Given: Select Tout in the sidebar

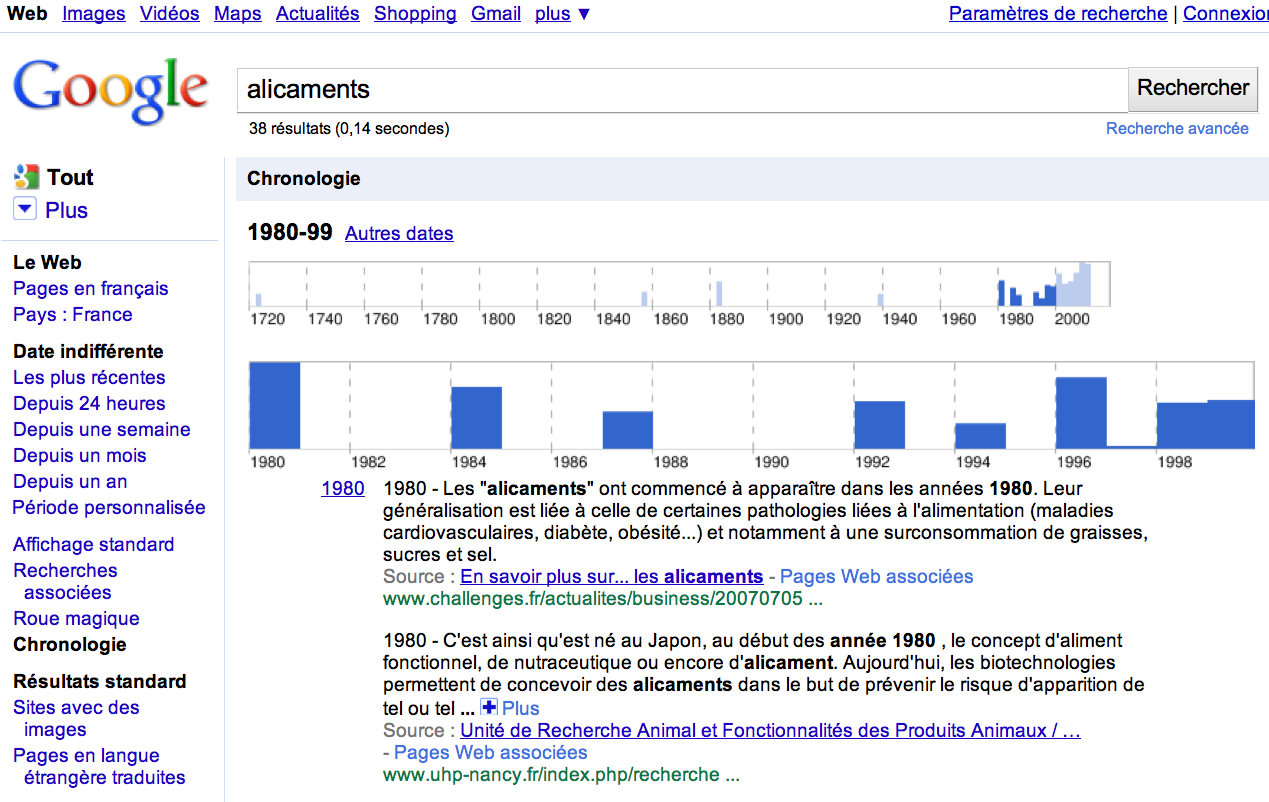Looking at the screenshot, I should pos(70,178).
